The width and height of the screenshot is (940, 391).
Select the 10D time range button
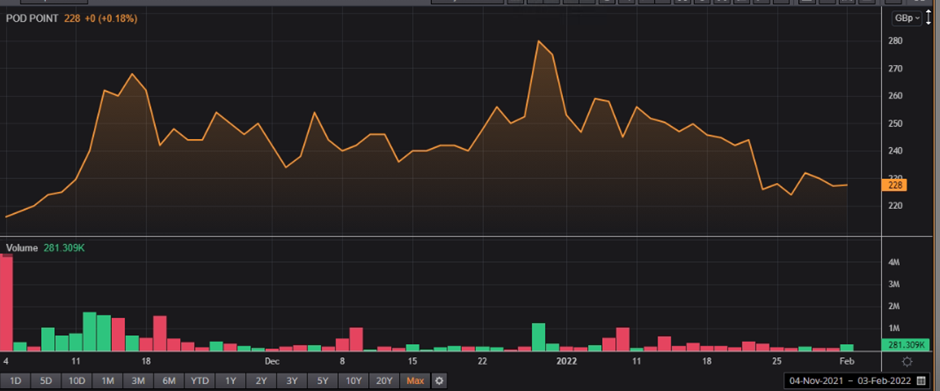pos(76,381)
